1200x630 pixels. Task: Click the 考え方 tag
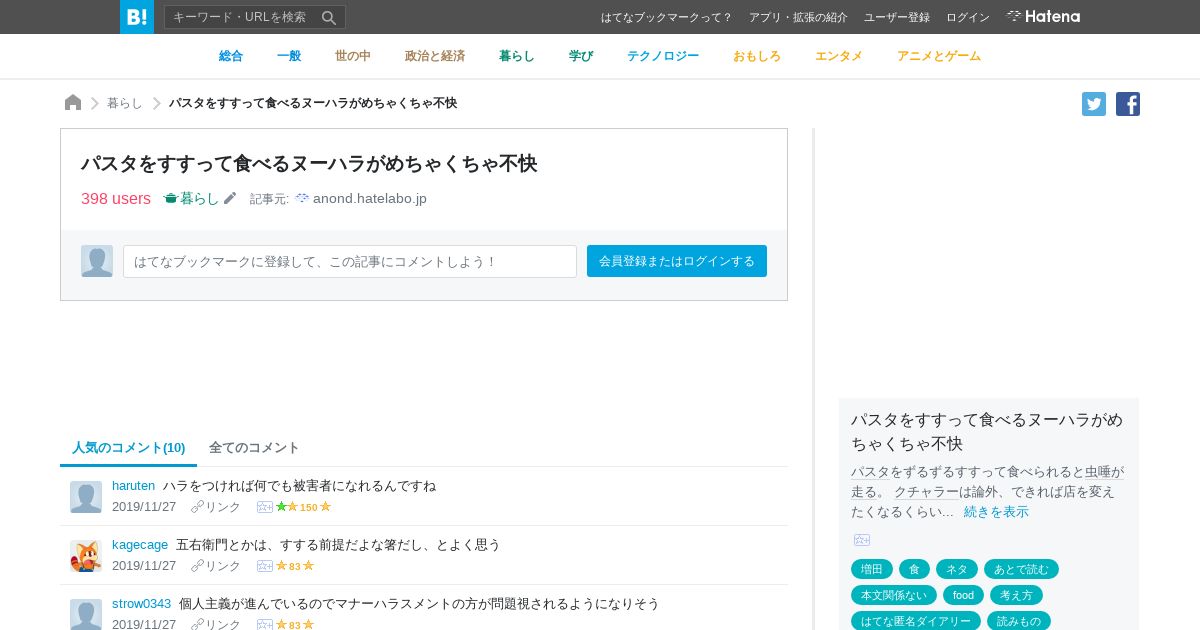tap(1016, 595)
